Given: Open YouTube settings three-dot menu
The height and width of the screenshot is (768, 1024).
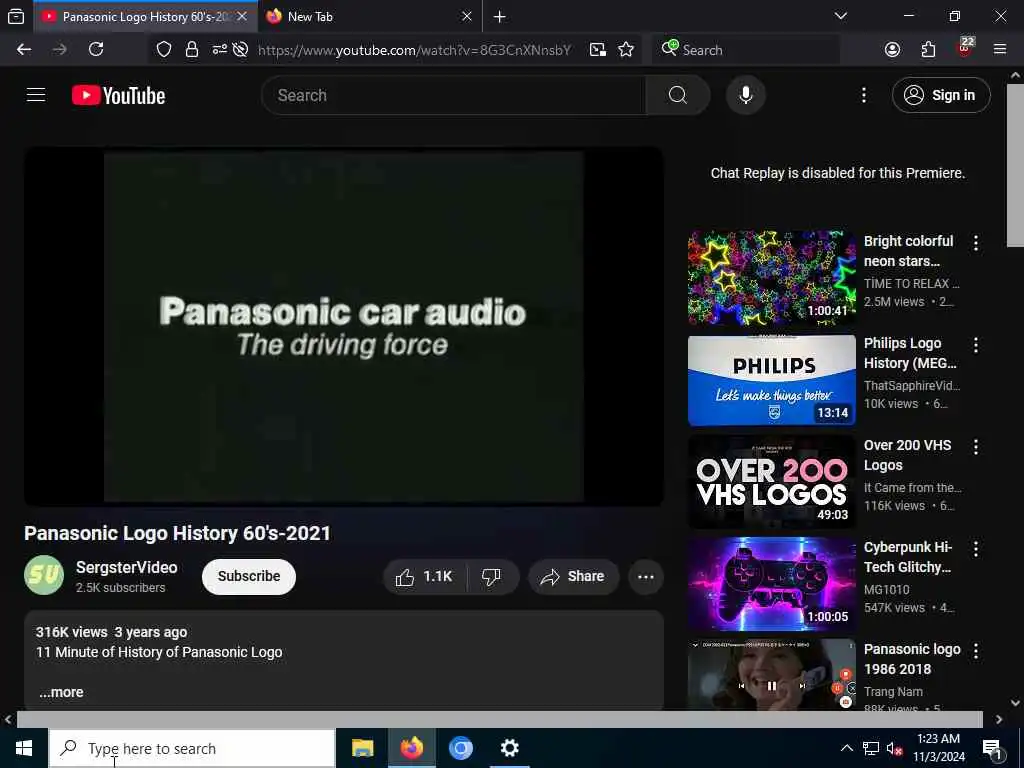Looking at the screenshot, I should click(863, 95).
